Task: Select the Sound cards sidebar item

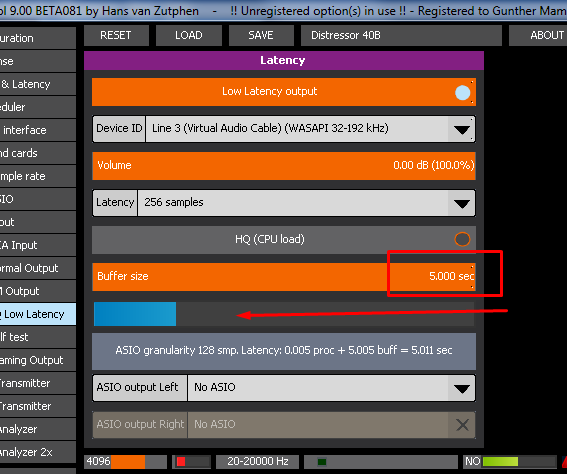Action: point(38,153)
